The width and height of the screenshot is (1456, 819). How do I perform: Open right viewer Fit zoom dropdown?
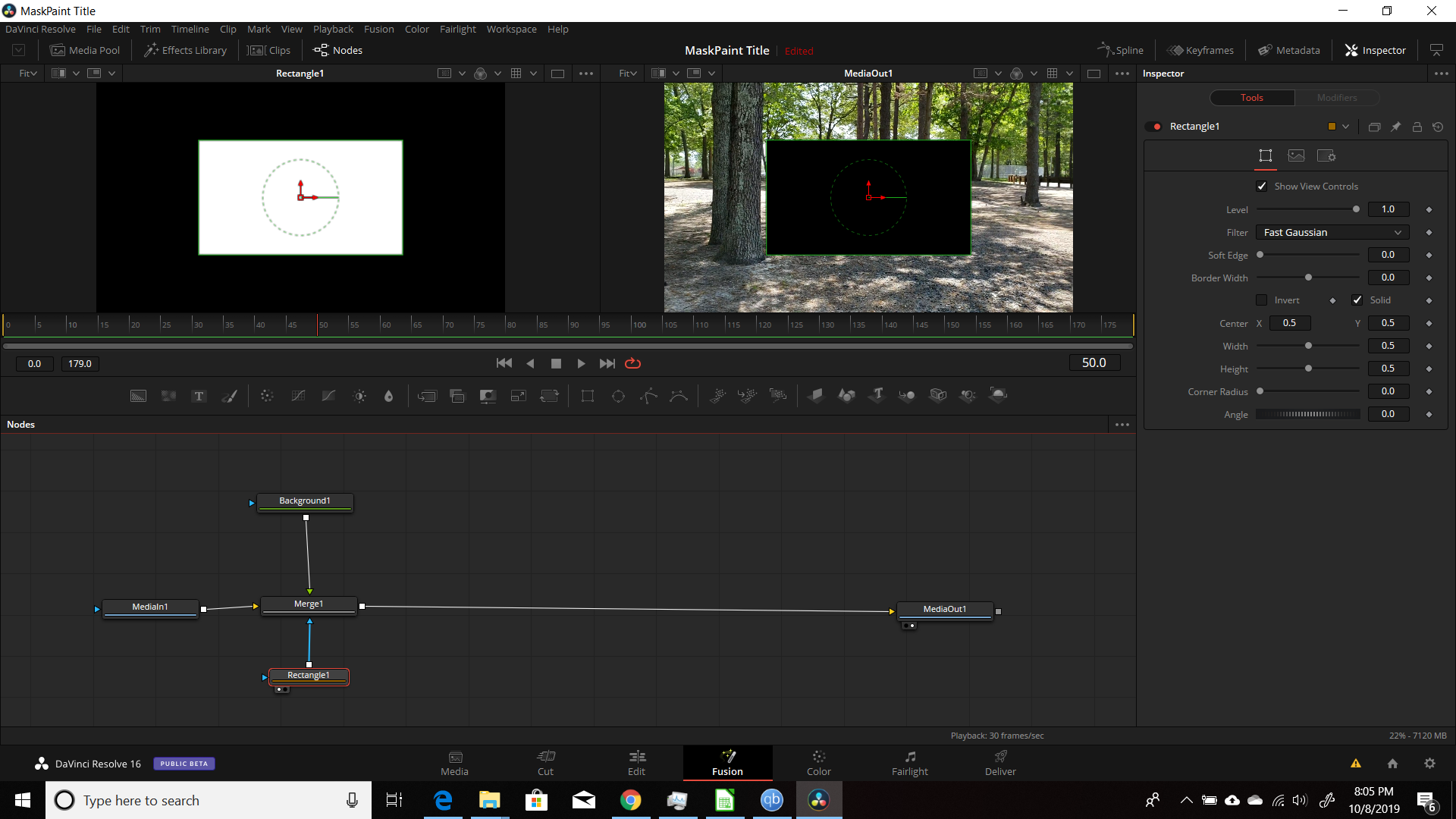tap(628, 74)
